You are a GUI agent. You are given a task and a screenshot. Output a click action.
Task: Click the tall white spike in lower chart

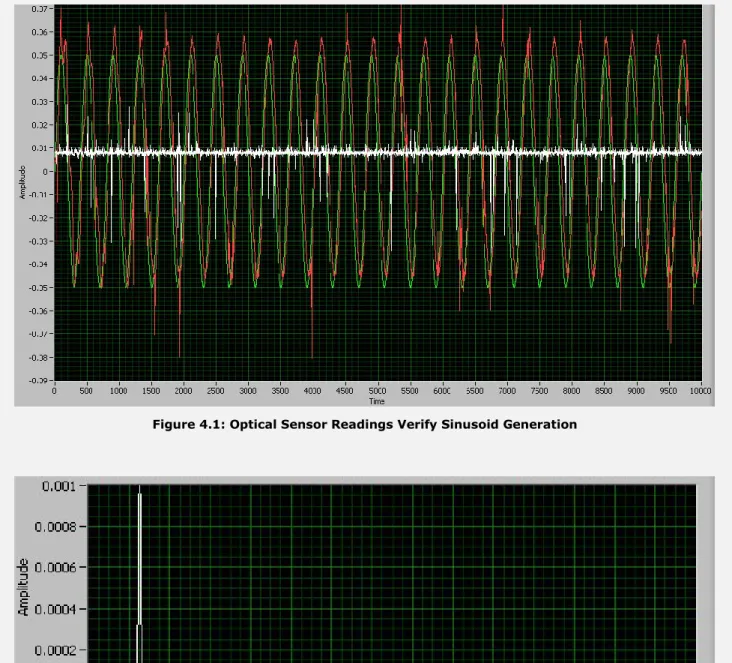140,574
